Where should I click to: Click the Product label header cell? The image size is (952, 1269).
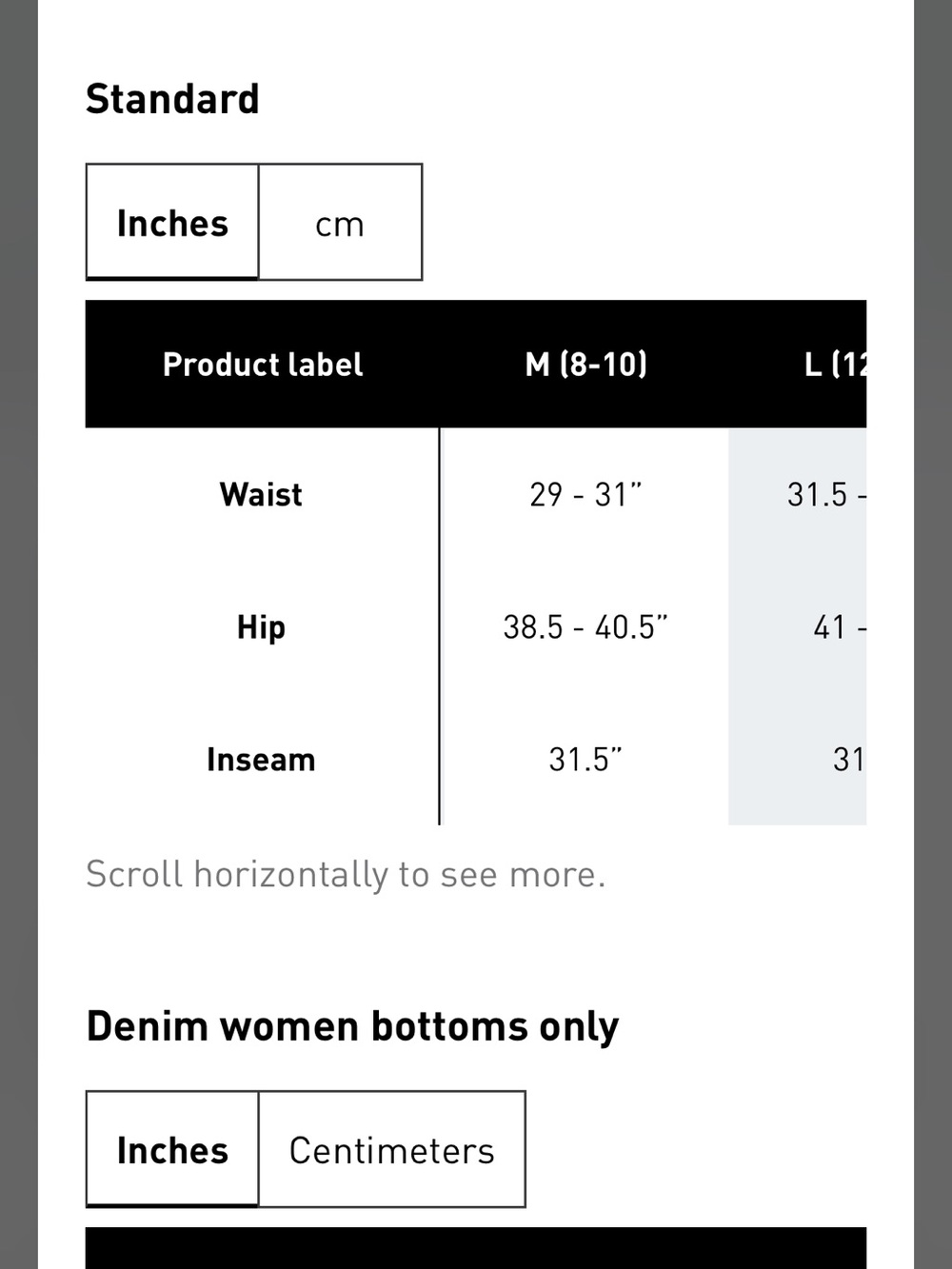tap(263, 364)
